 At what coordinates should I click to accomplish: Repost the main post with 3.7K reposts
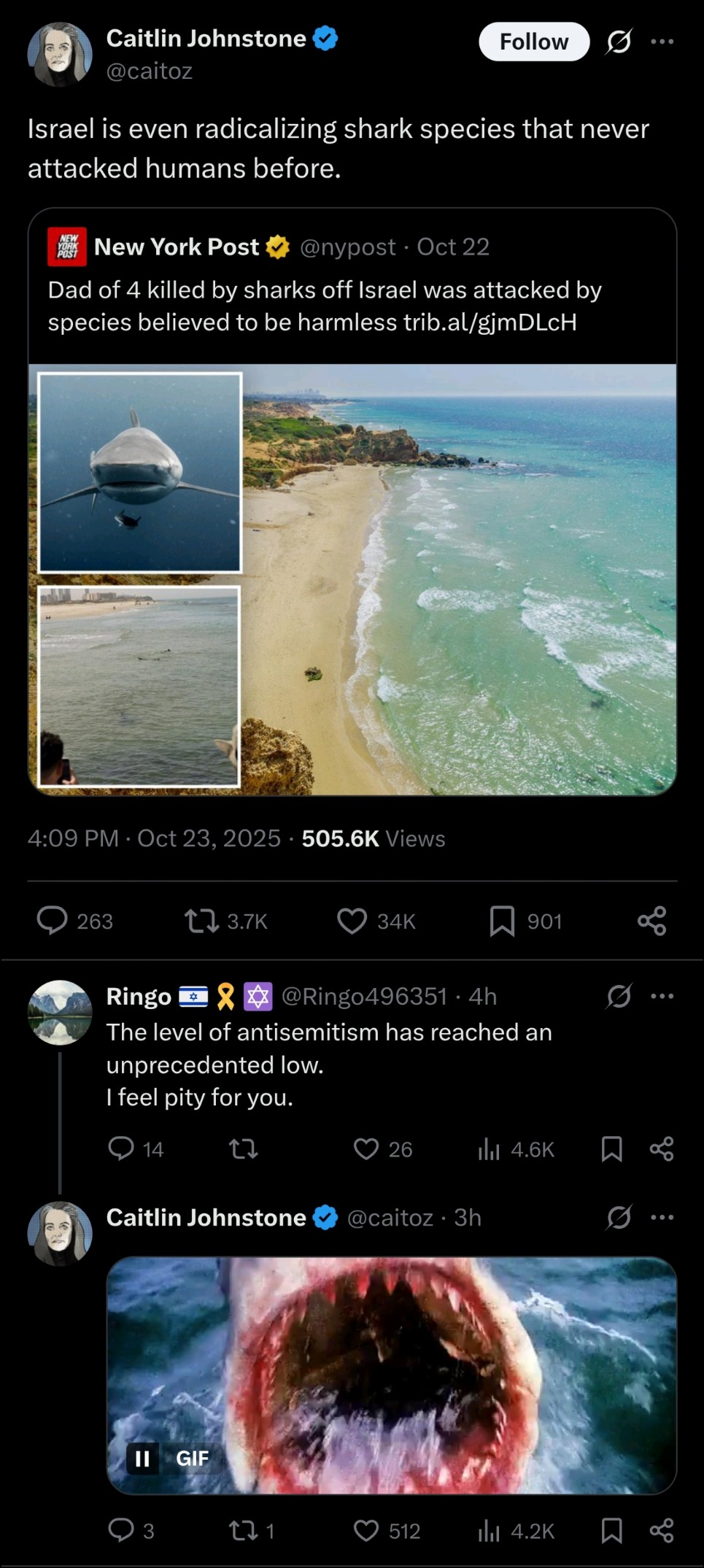(x=202, y=921)
